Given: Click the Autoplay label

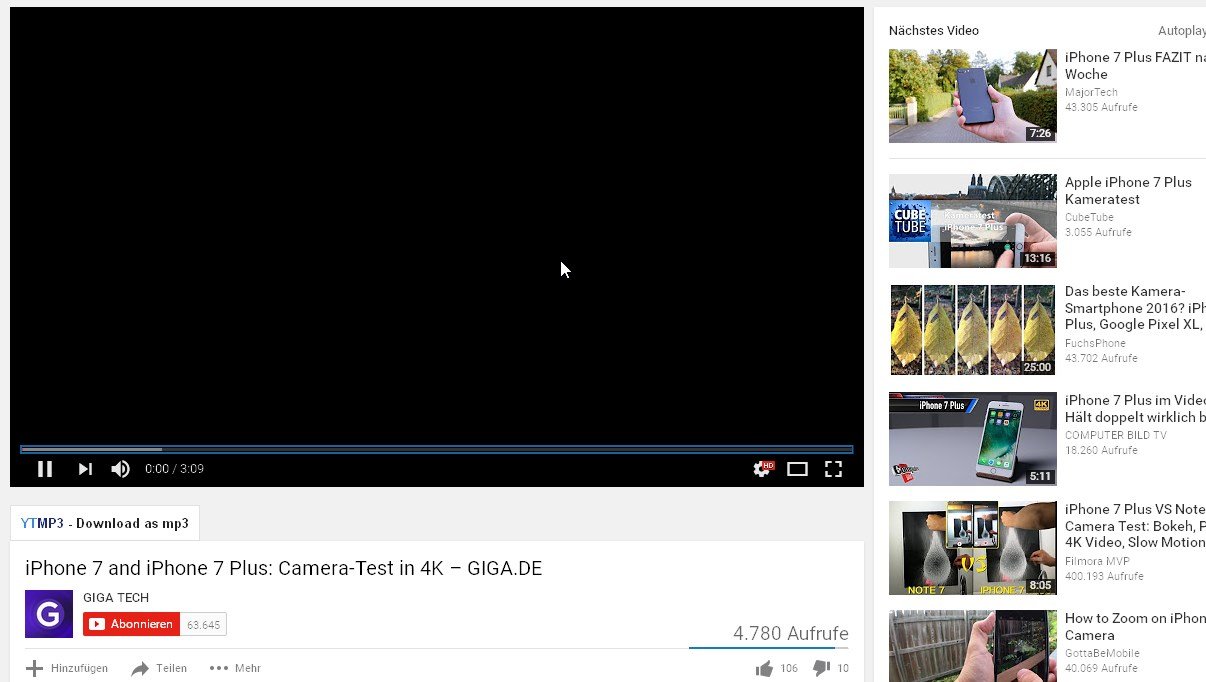Looking at the screenshot, I should (x=1182, y=30).
